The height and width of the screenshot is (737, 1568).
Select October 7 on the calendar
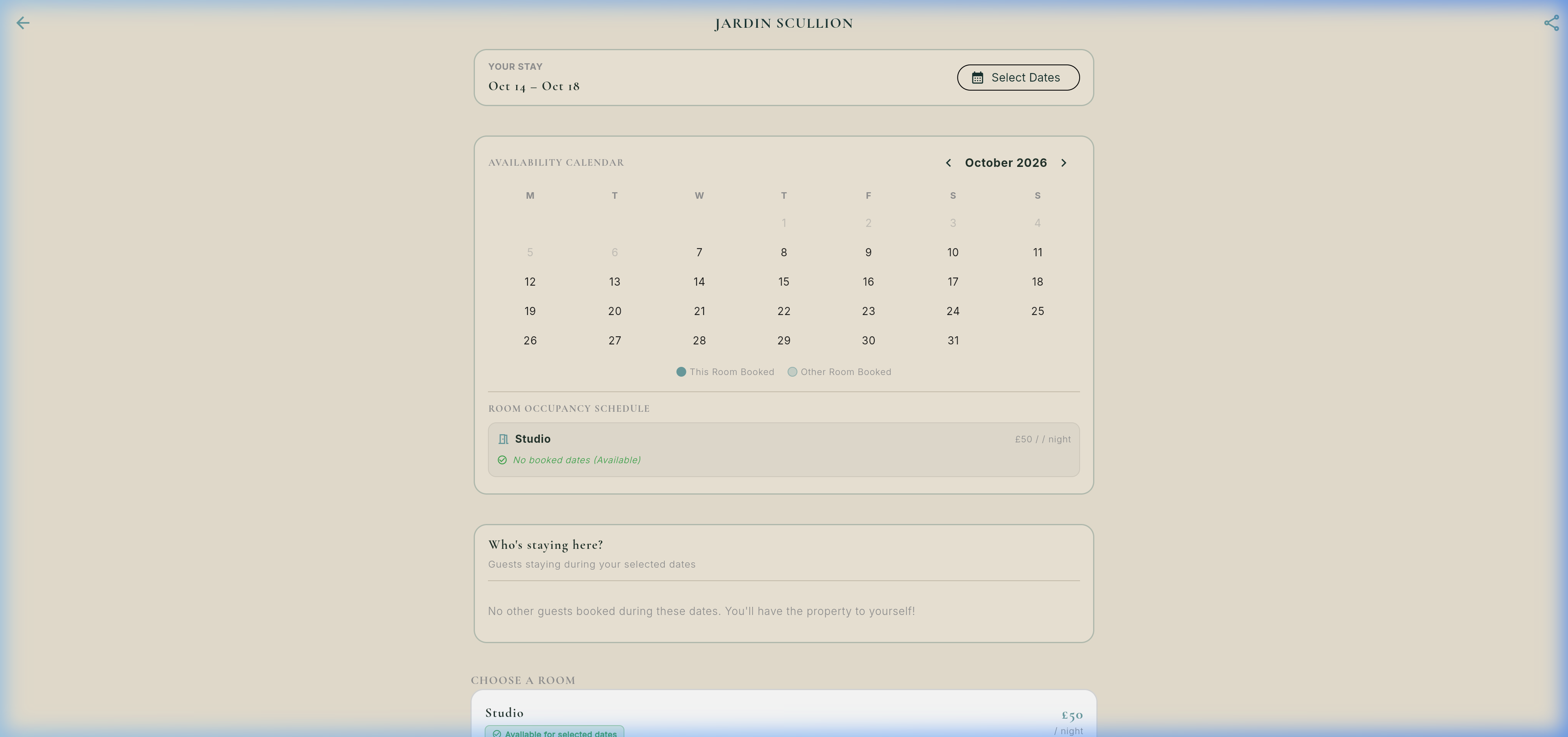click(x=699, y=252)
